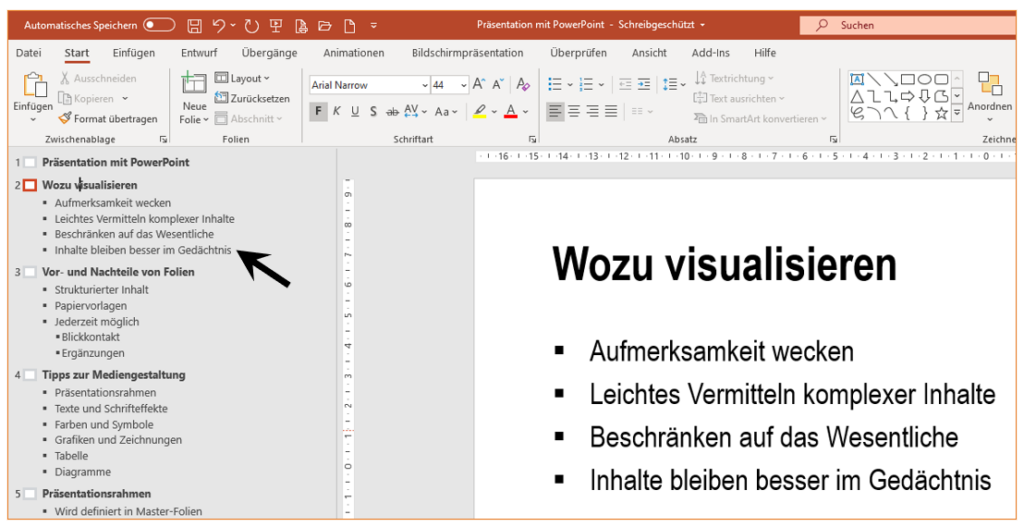Click Zurücksetzen in Folien group
The image size is (1024, 527).
coord(252,99)
